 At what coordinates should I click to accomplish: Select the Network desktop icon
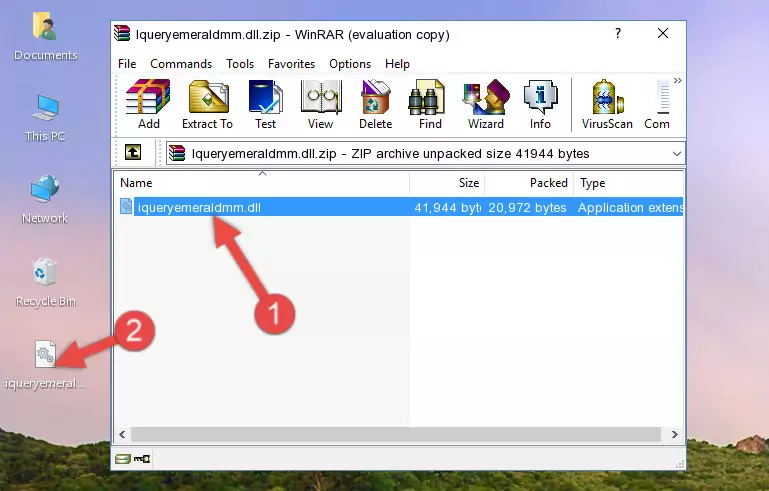tap(45, 199)
